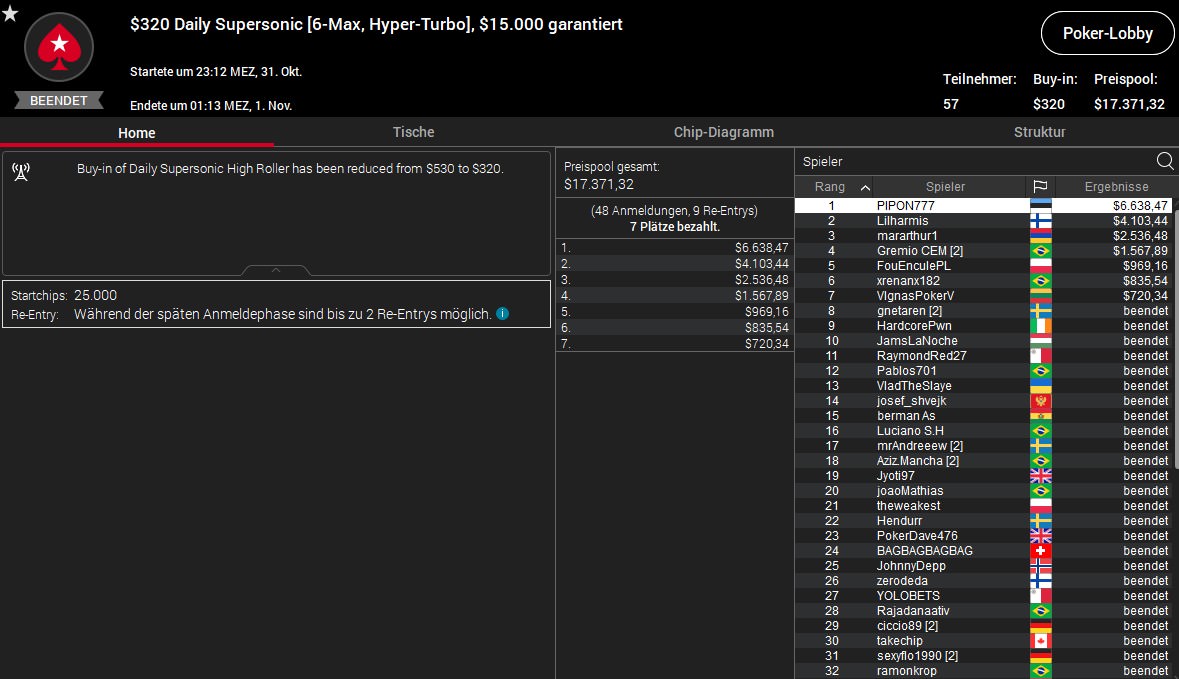1179x679 pixels.
Task: Click the Brazil flag next to Gremio CEM
Action: click(1041, 250)
